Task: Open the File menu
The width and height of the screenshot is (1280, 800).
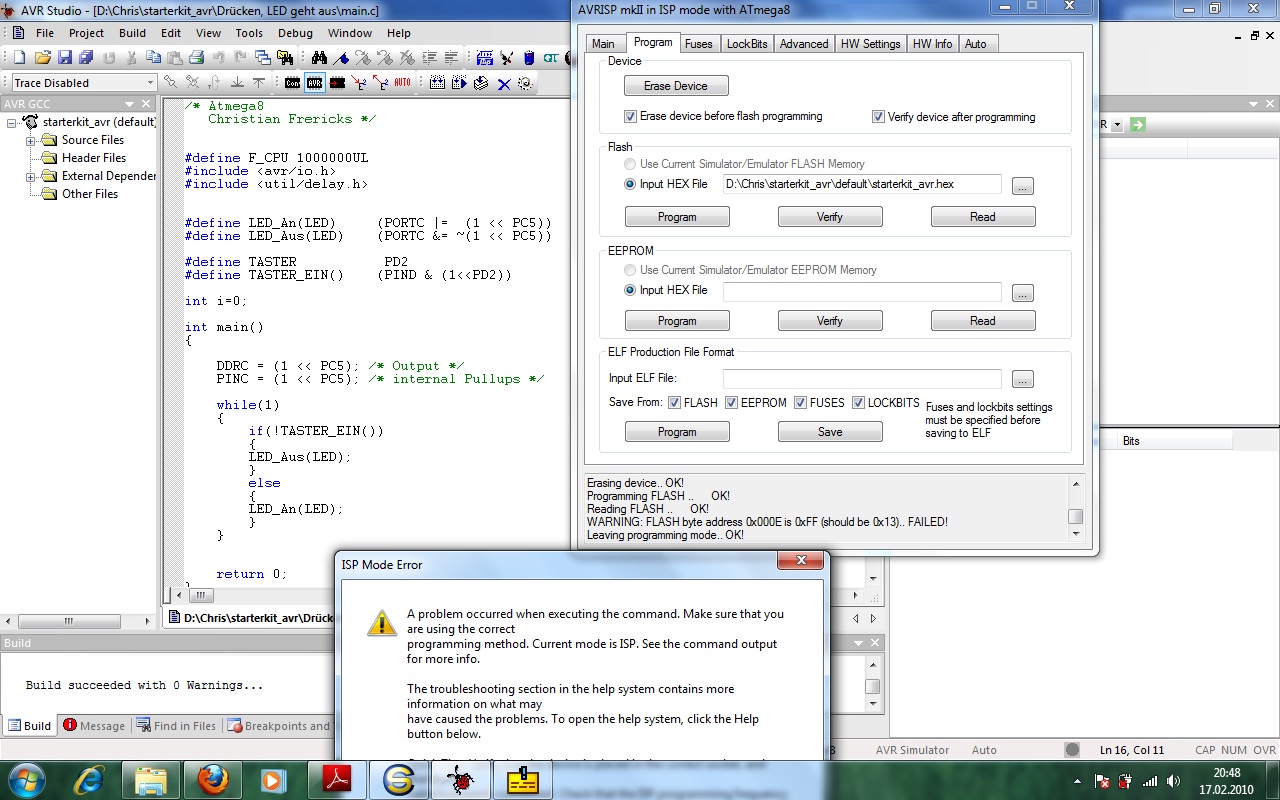Action: (45, 33)
